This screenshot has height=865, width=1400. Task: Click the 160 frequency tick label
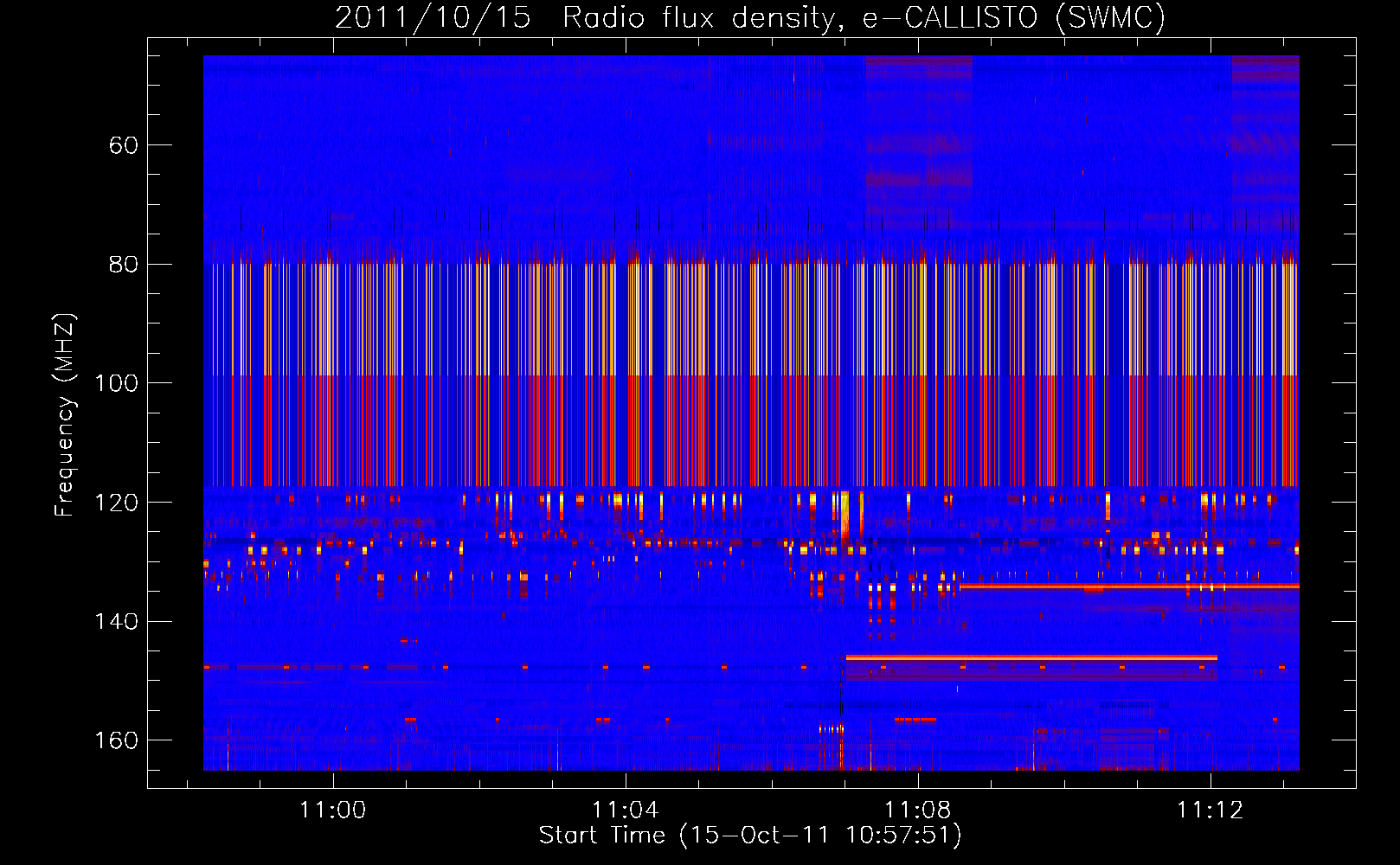point(116,740)
